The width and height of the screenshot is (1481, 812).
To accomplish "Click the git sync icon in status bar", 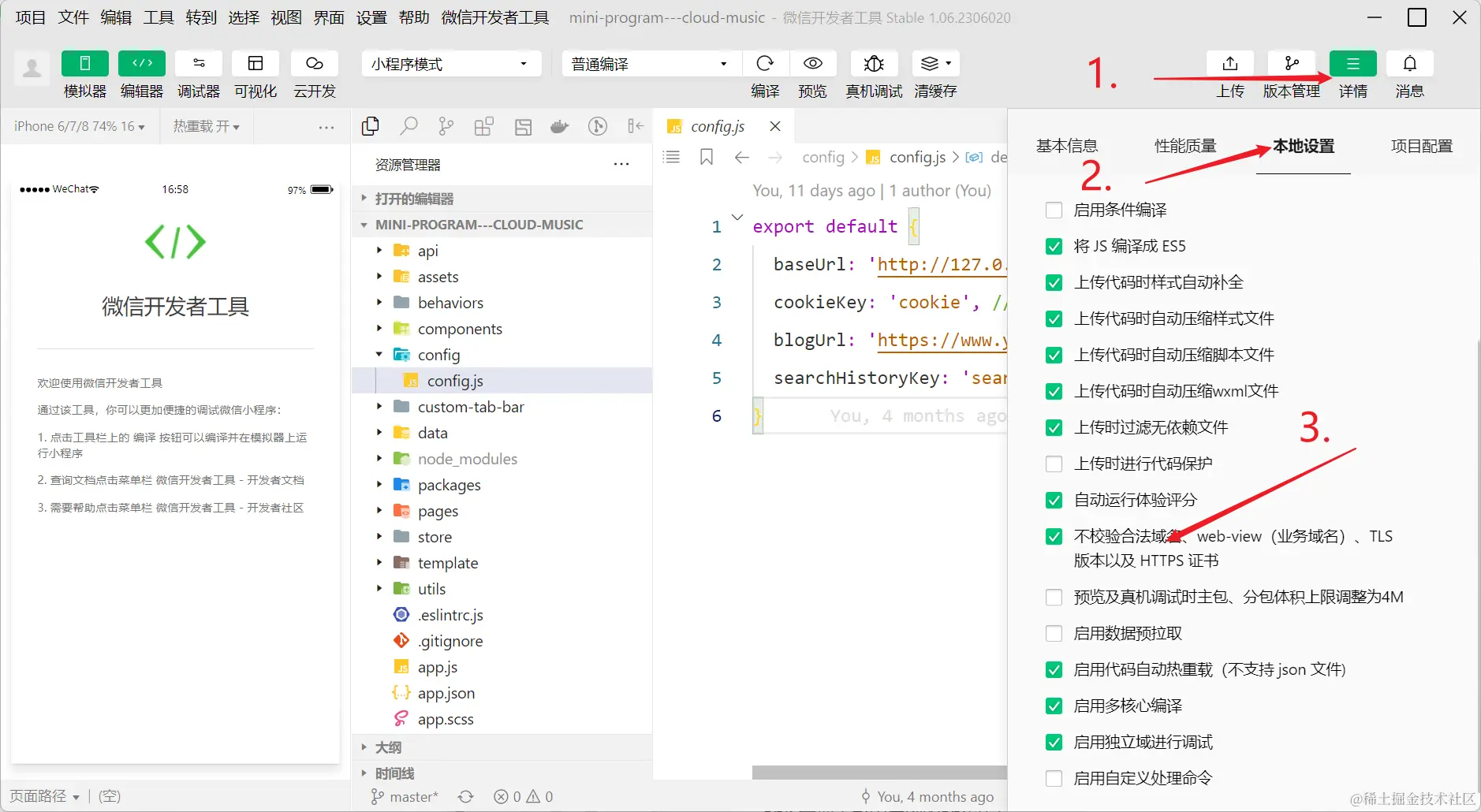I will coord(466,797).
